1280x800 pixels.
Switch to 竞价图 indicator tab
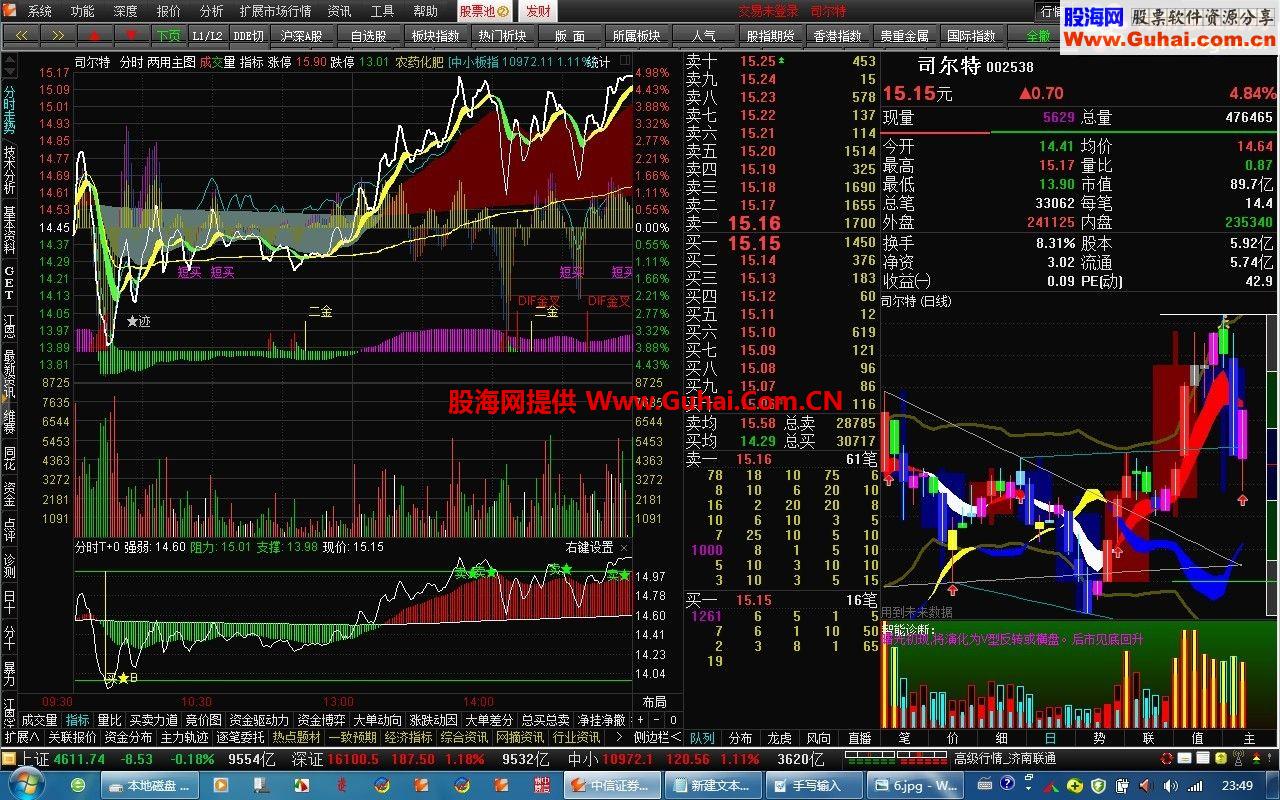click(204, 720)
